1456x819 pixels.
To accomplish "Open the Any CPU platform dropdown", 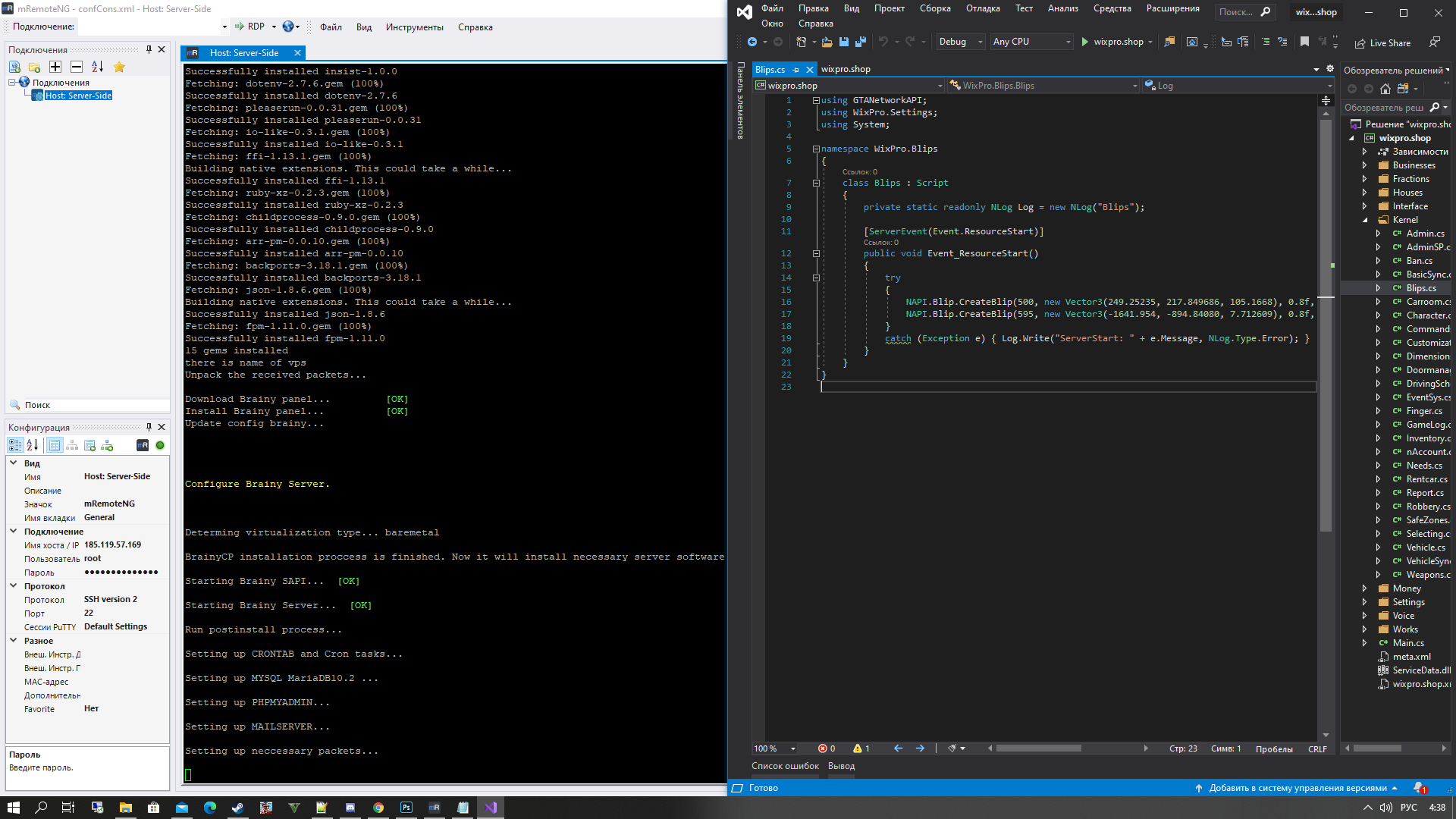I will (x=1031, y=42).
